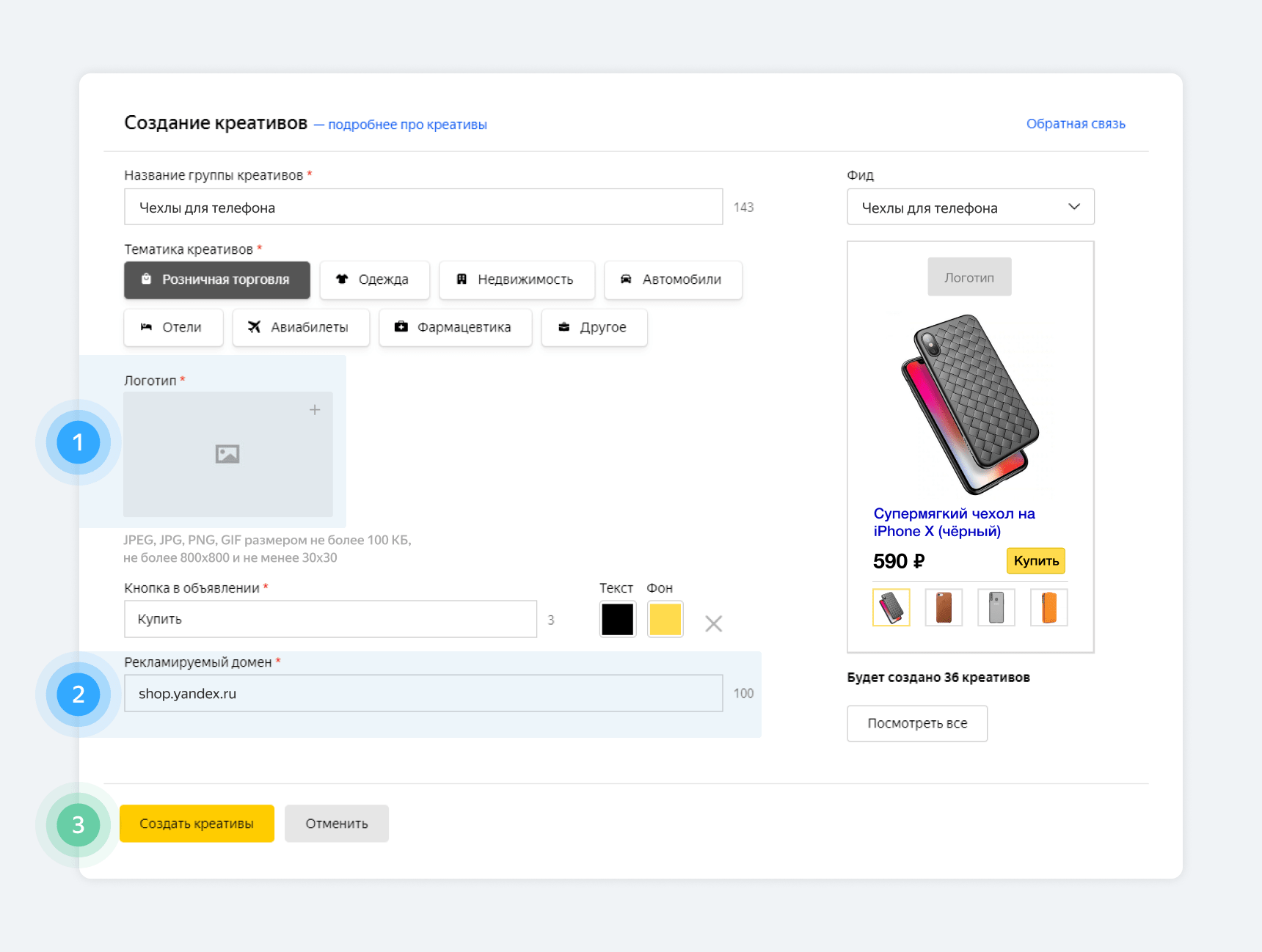Screen dimensions: 1262x952
Task: Select the orange phone case thumbnail
Action: pyautogui.click(x=1048, y=608)
